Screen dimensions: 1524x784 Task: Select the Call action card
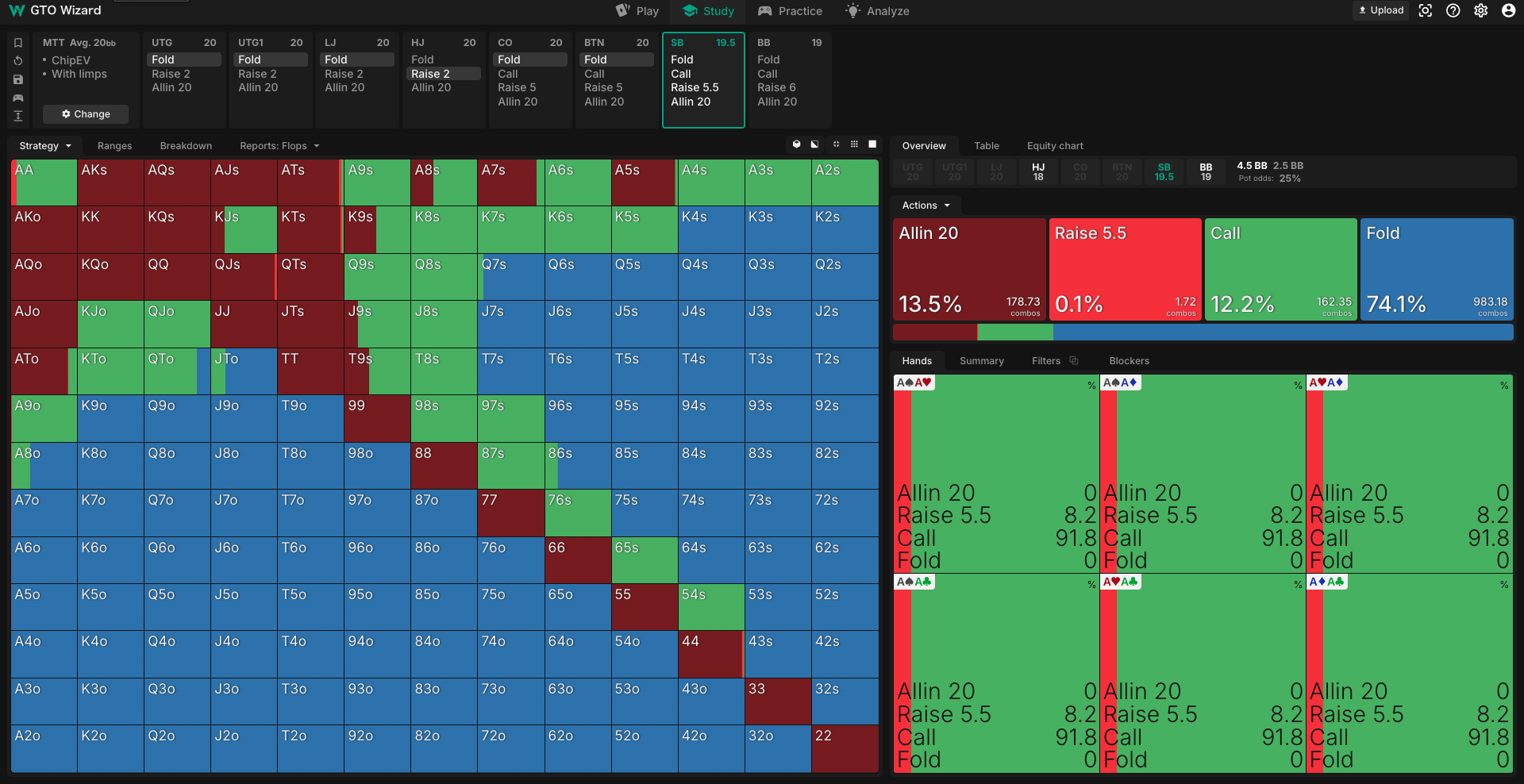[1280, 270]
